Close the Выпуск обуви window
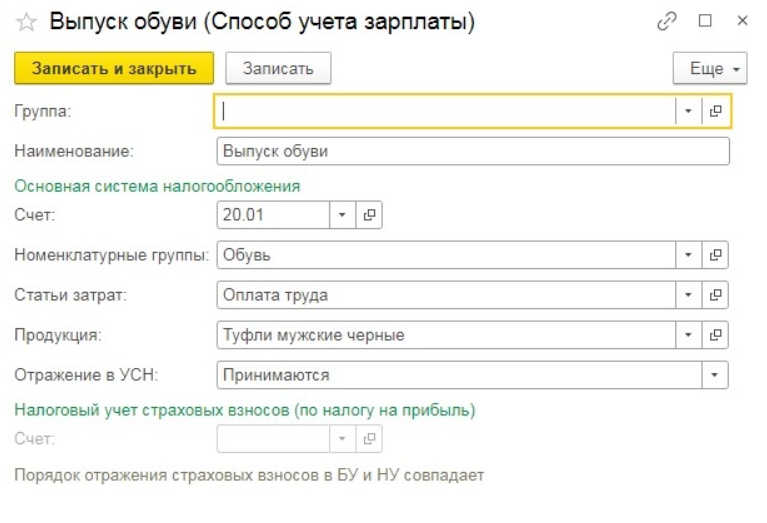The image size is (767, 523). tap(742, 21)
